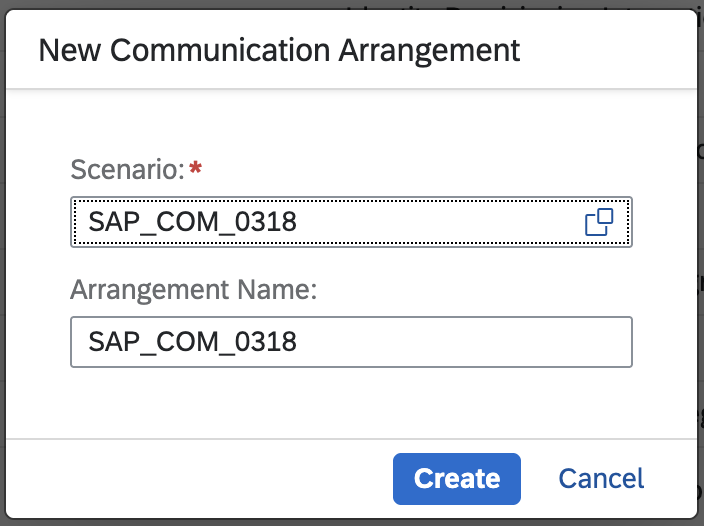Click the Arrangement Name label

click(x=194, y=290)
